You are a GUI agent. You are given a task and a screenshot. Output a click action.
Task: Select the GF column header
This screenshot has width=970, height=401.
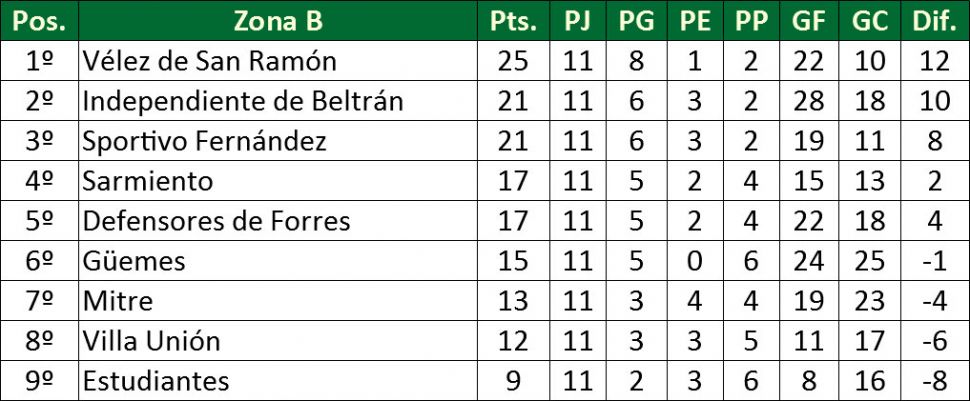tap(810, 21)
